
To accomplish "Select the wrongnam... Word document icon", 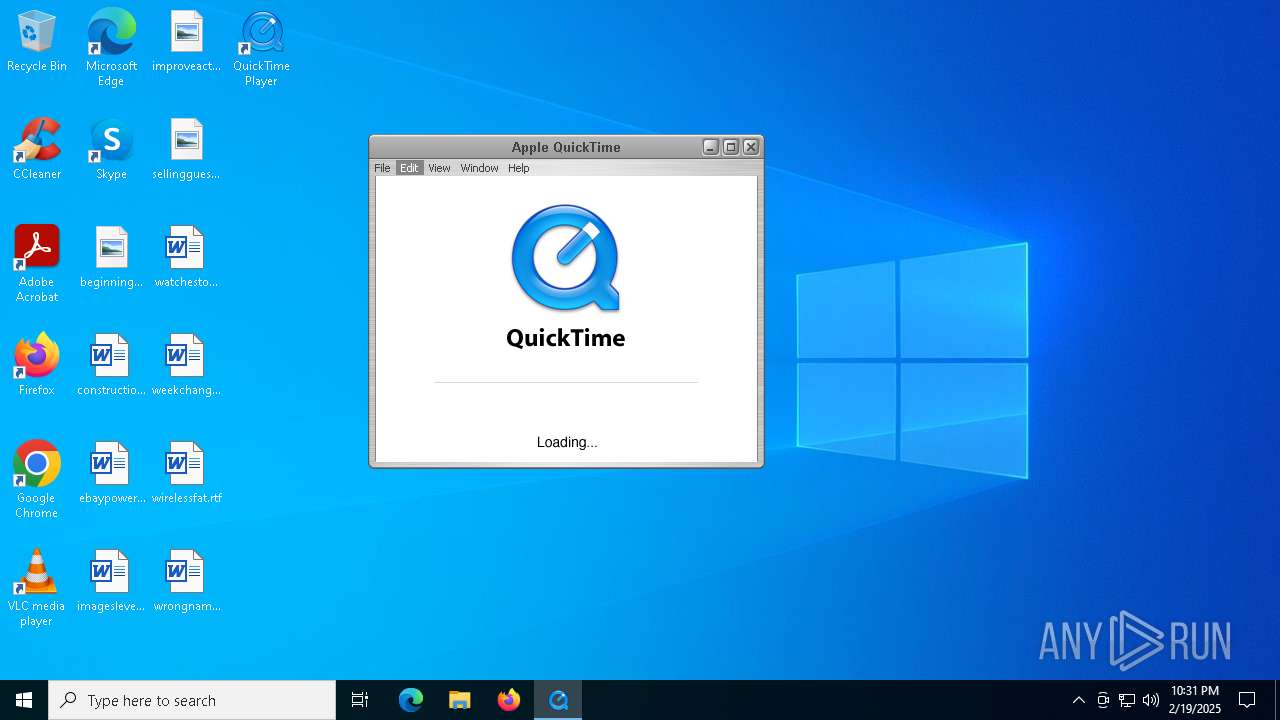I will click(x=186, y=582).
